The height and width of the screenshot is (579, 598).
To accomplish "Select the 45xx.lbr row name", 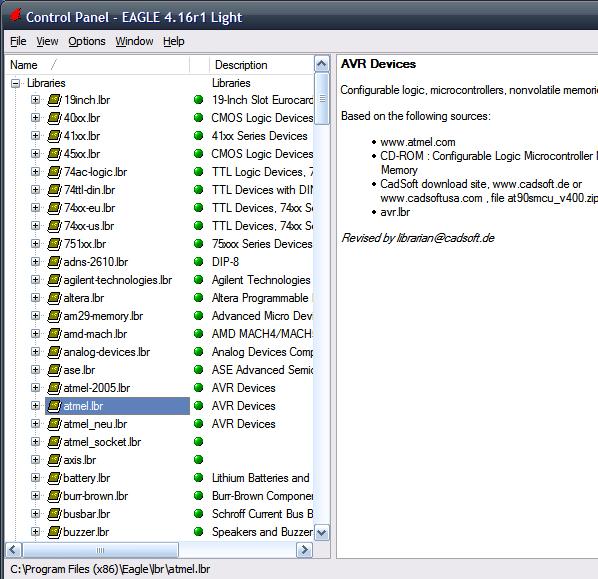I will [x=82, y=154].
